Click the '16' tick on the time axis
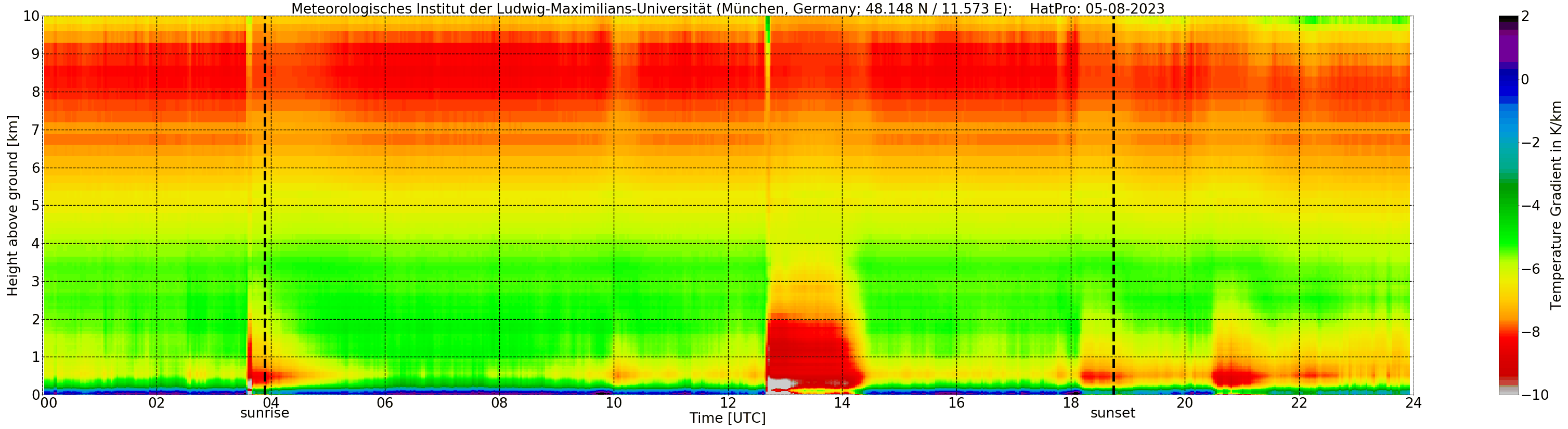The width and height of the screenshot is (1568, 429). 956,403
